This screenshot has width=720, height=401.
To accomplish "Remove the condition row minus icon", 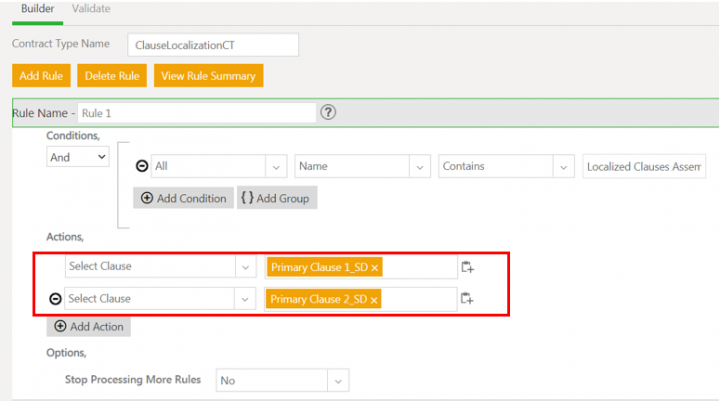I will click(142, 167).
